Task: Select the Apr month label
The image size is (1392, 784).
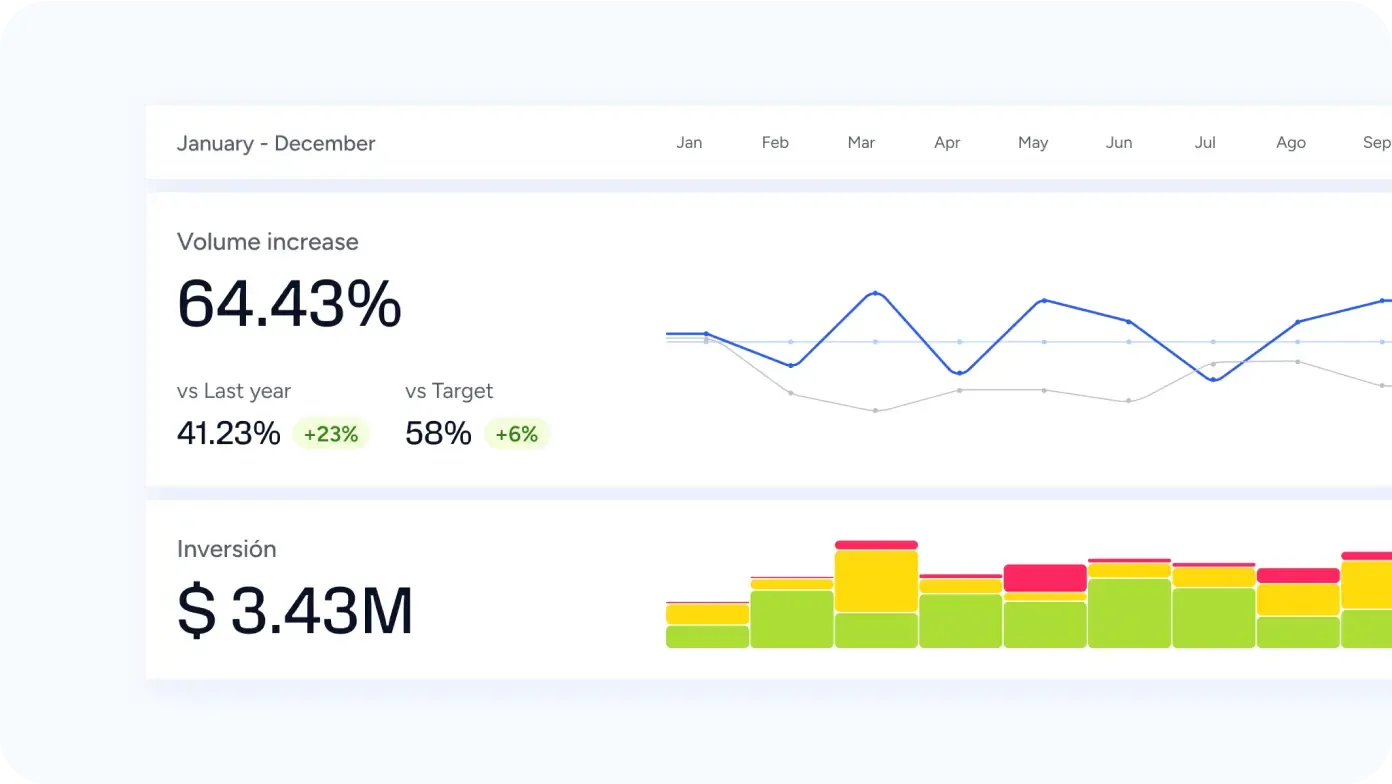Action: (x=947, y=142)
